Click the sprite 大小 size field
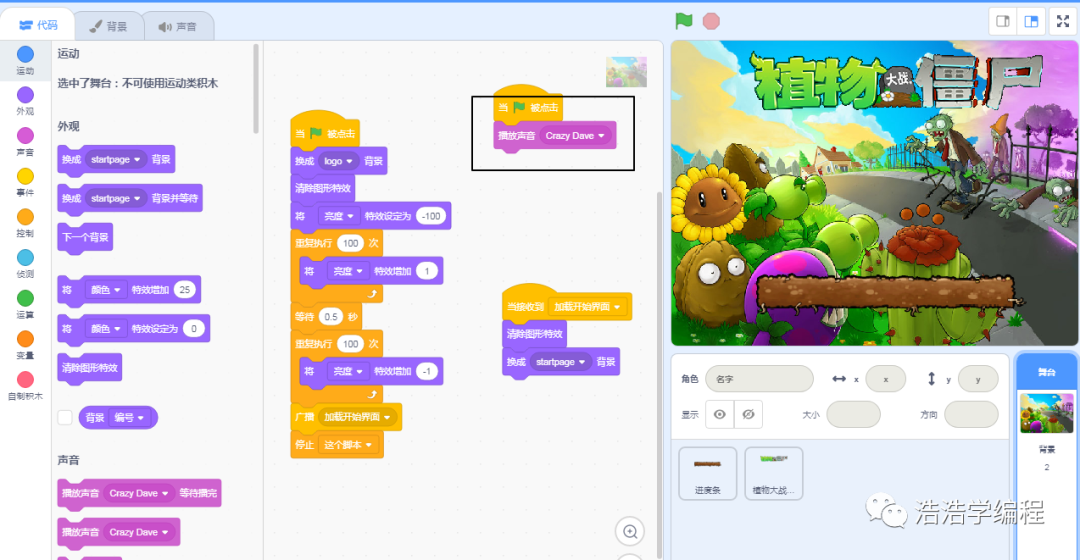 coord(853,415)
